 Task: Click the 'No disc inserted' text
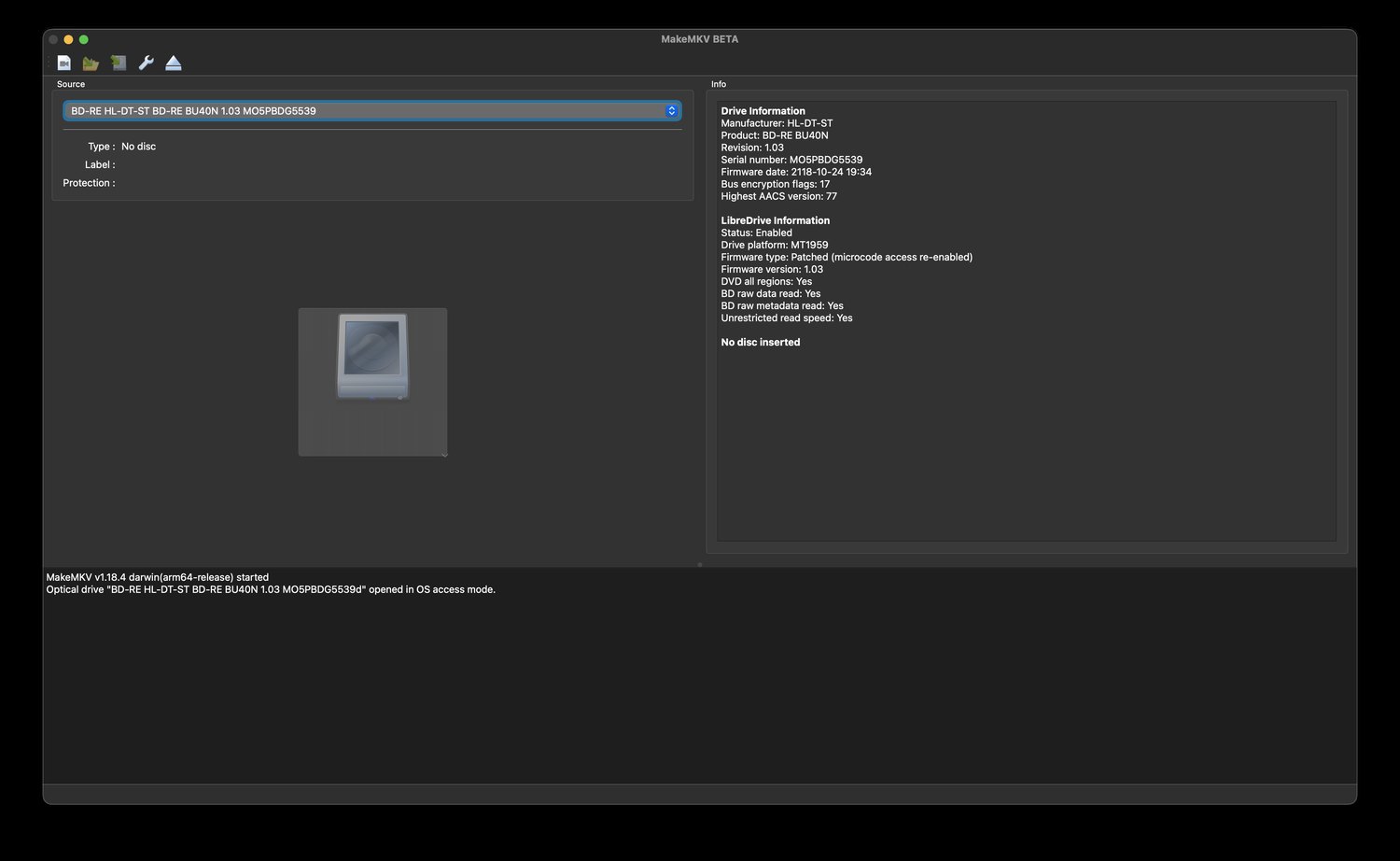[x=760, y=342]
